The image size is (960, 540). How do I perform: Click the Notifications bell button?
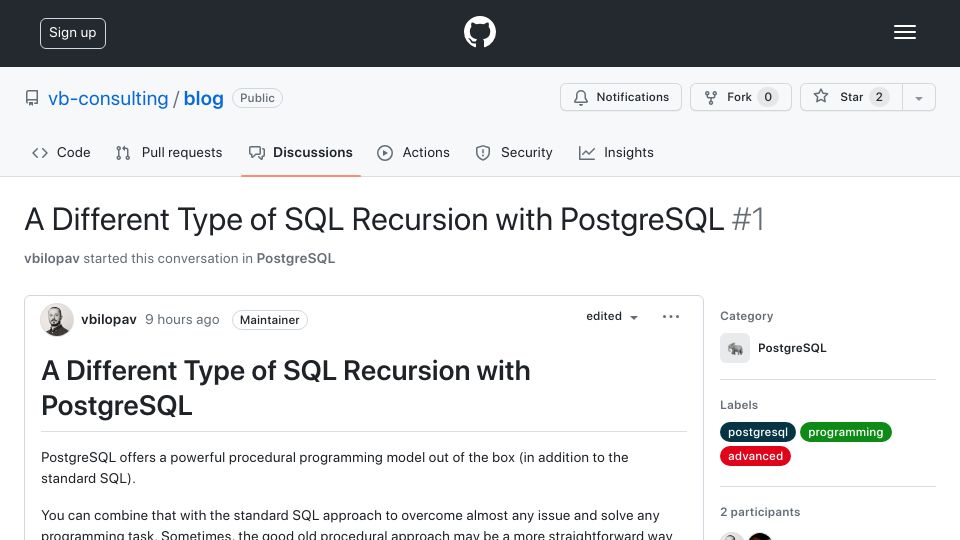pos(620,97)
